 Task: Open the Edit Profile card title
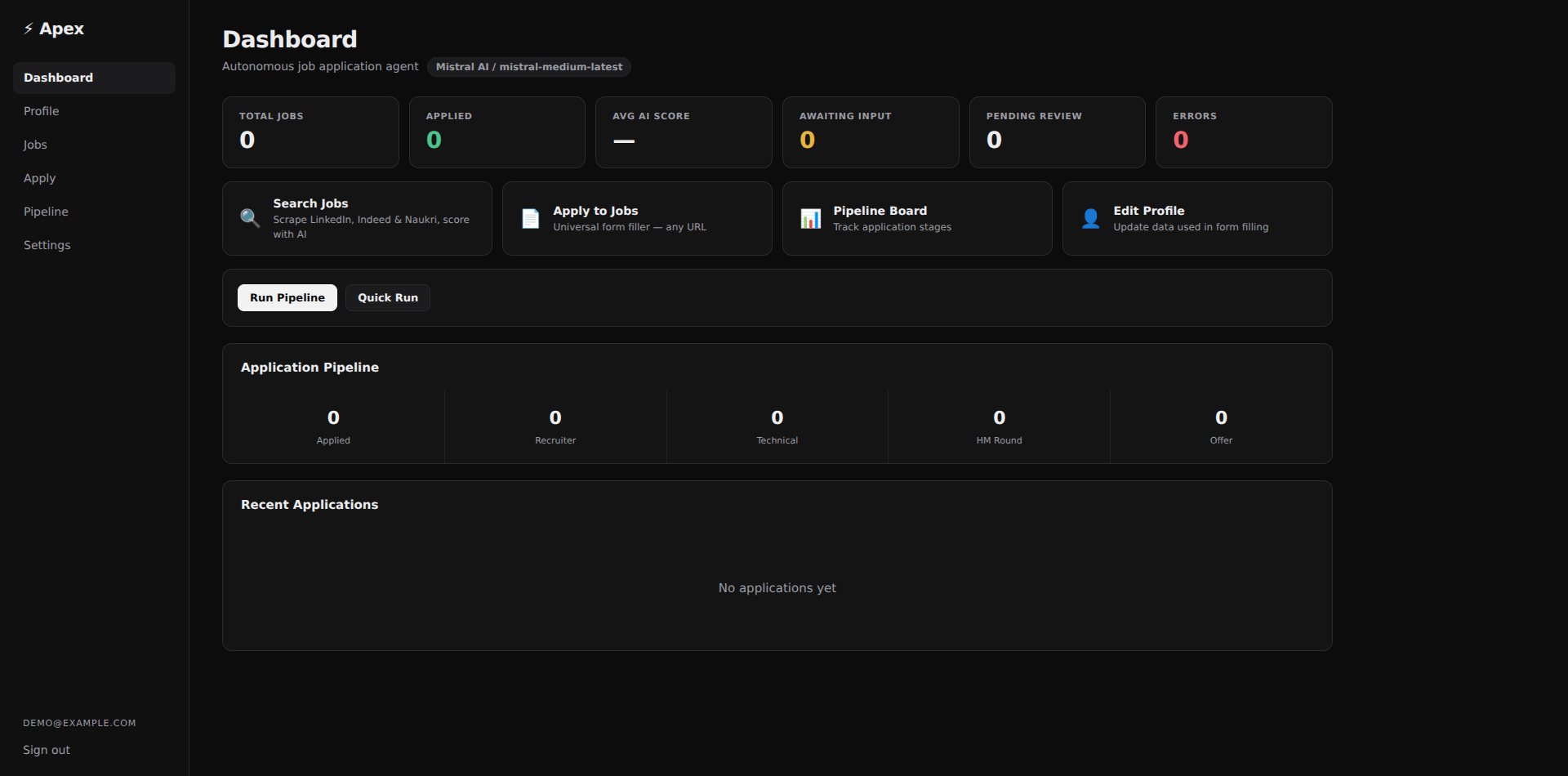tap(1148, 211)
